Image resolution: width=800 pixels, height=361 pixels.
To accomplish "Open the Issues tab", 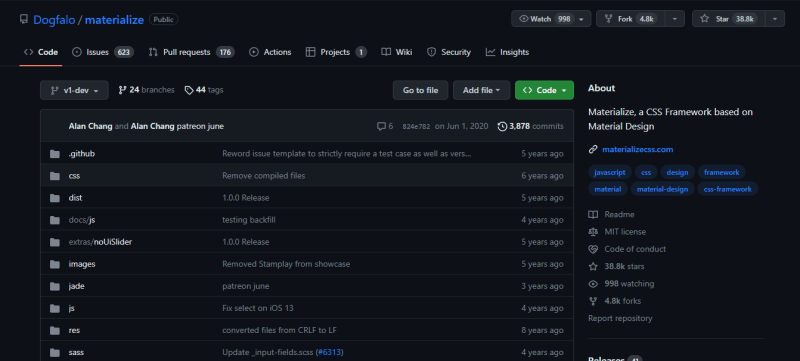I will tap(103, 52).
